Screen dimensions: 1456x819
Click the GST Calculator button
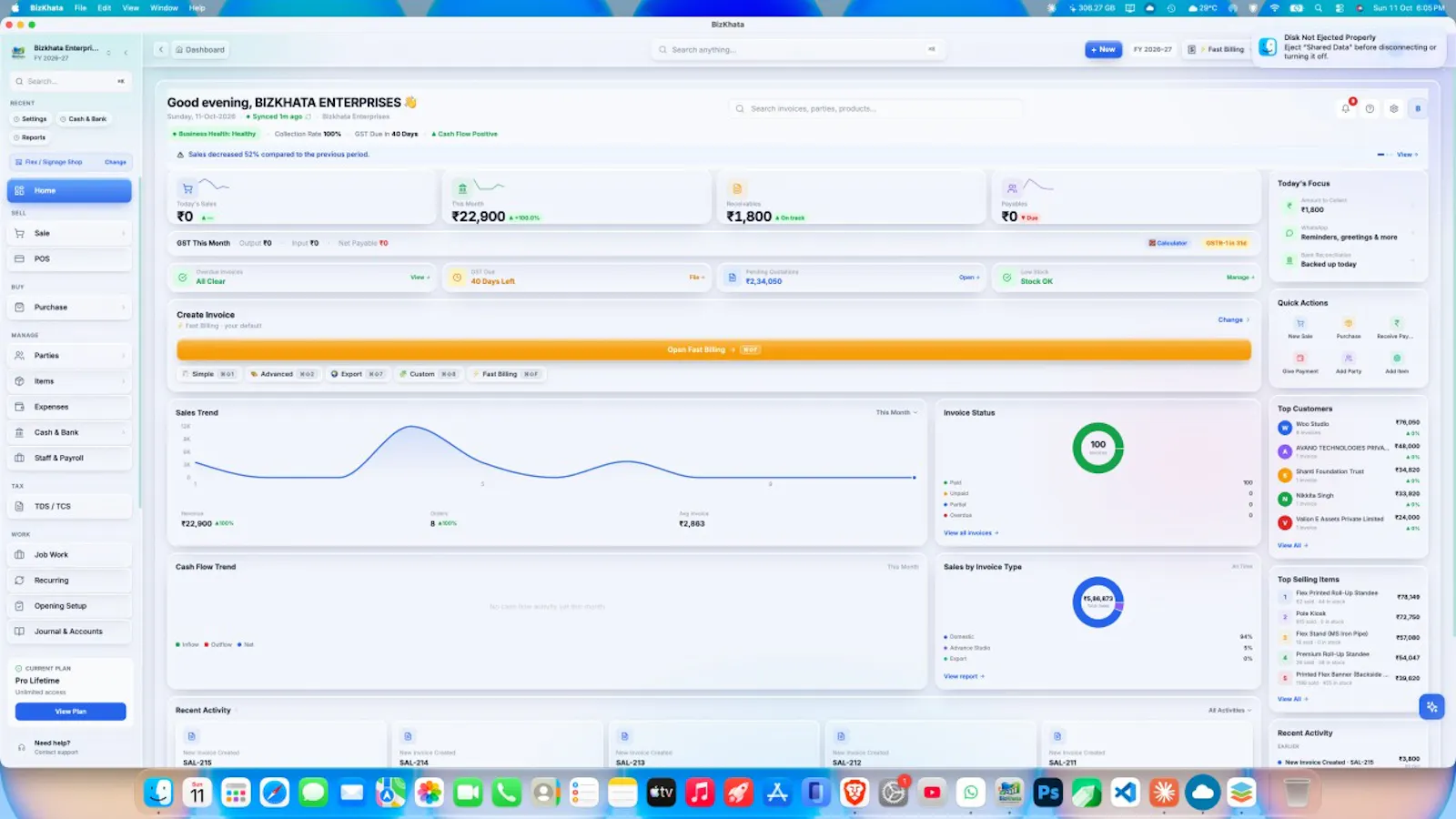(1168, 244)
